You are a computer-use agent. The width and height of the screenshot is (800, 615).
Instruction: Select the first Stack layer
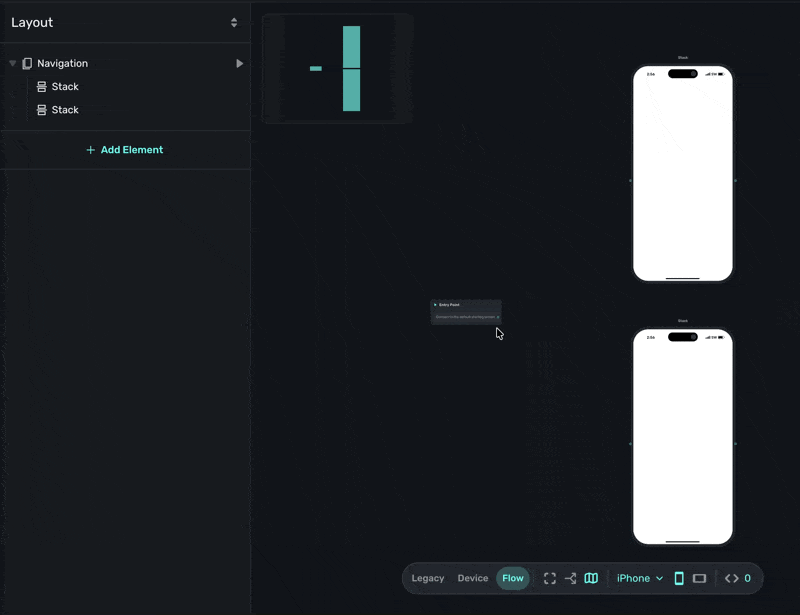coord(65,87)
